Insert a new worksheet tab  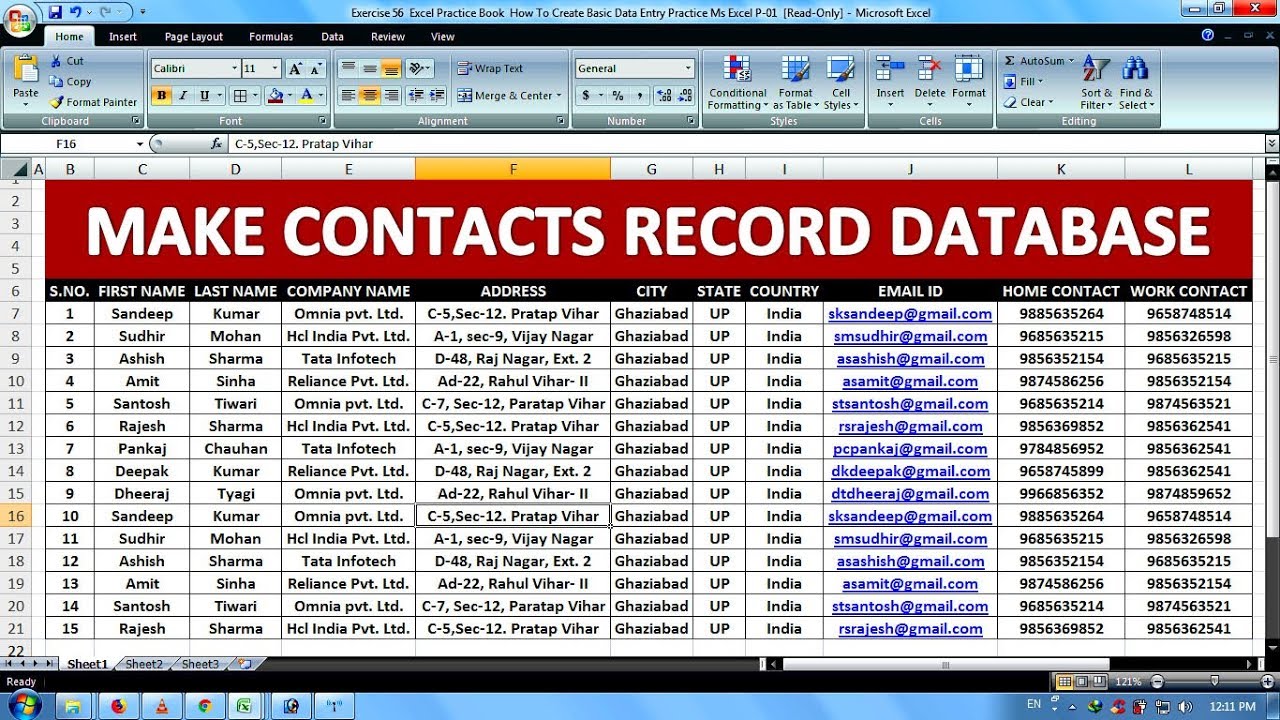[245, 664]
